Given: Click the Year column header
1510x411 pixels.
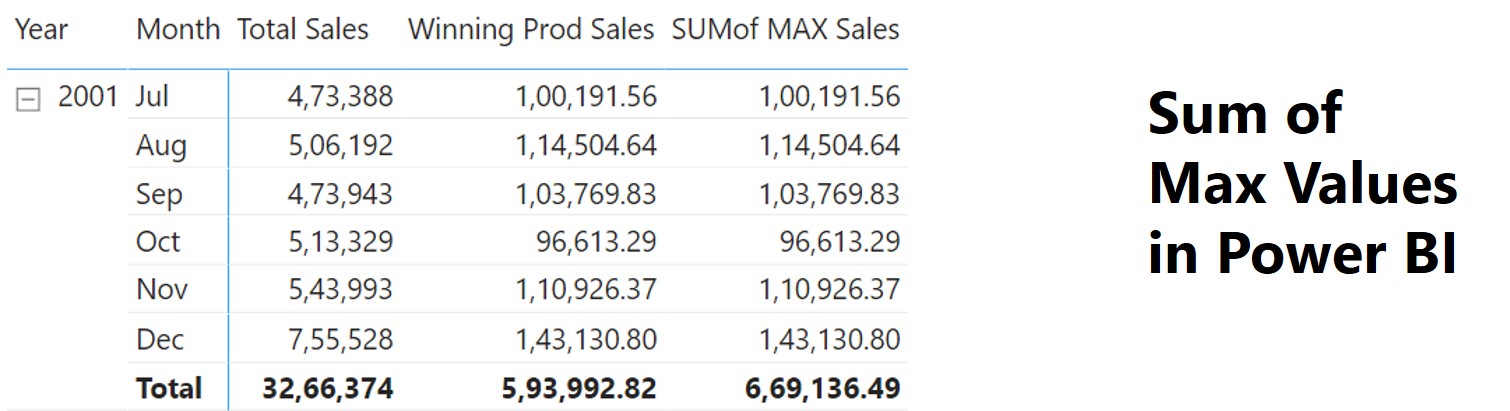Looking at the screenshot, I should pos(41,29).
